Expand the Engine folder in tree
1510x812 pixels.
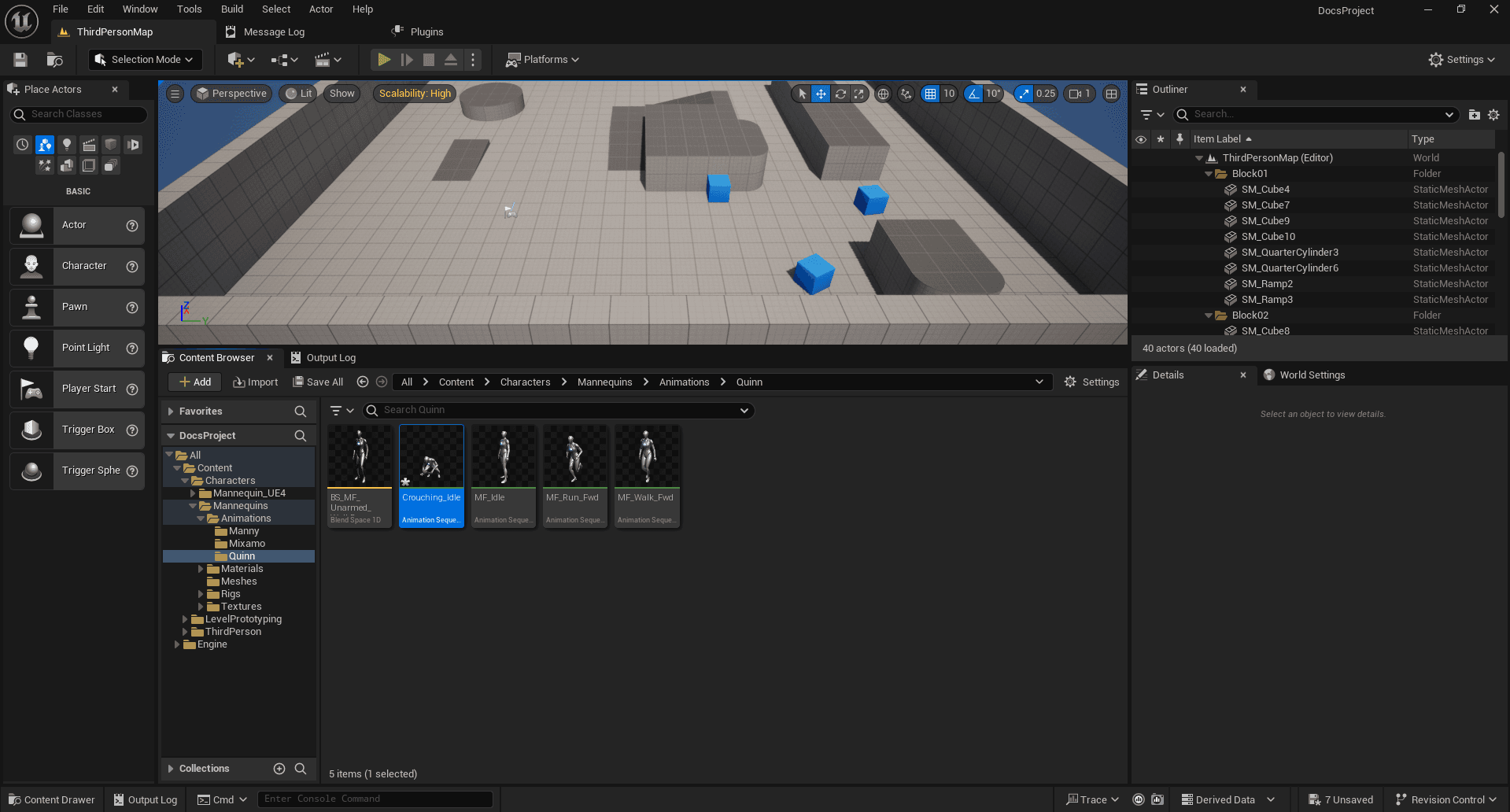(x=177, y=644)
